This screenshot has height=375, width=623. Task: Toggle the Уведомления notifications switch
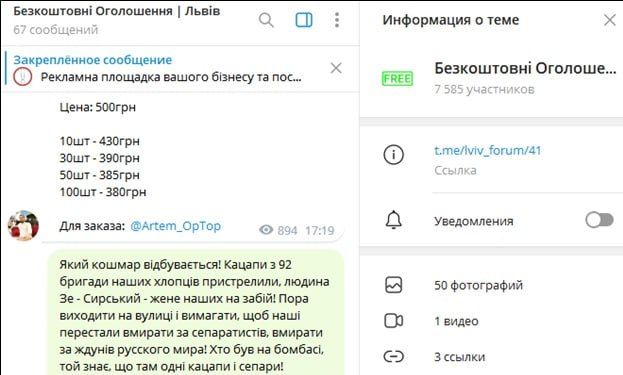tap(599, 220)
